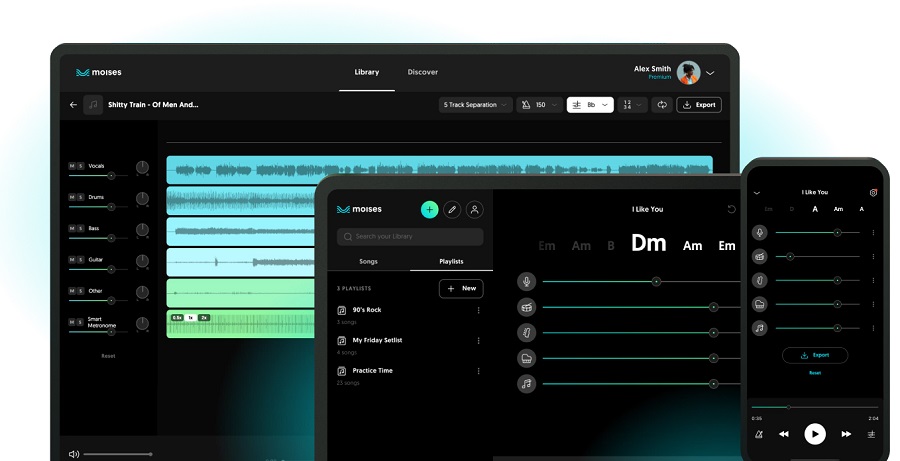Open the Songs tab on tablet

[368, 262]
